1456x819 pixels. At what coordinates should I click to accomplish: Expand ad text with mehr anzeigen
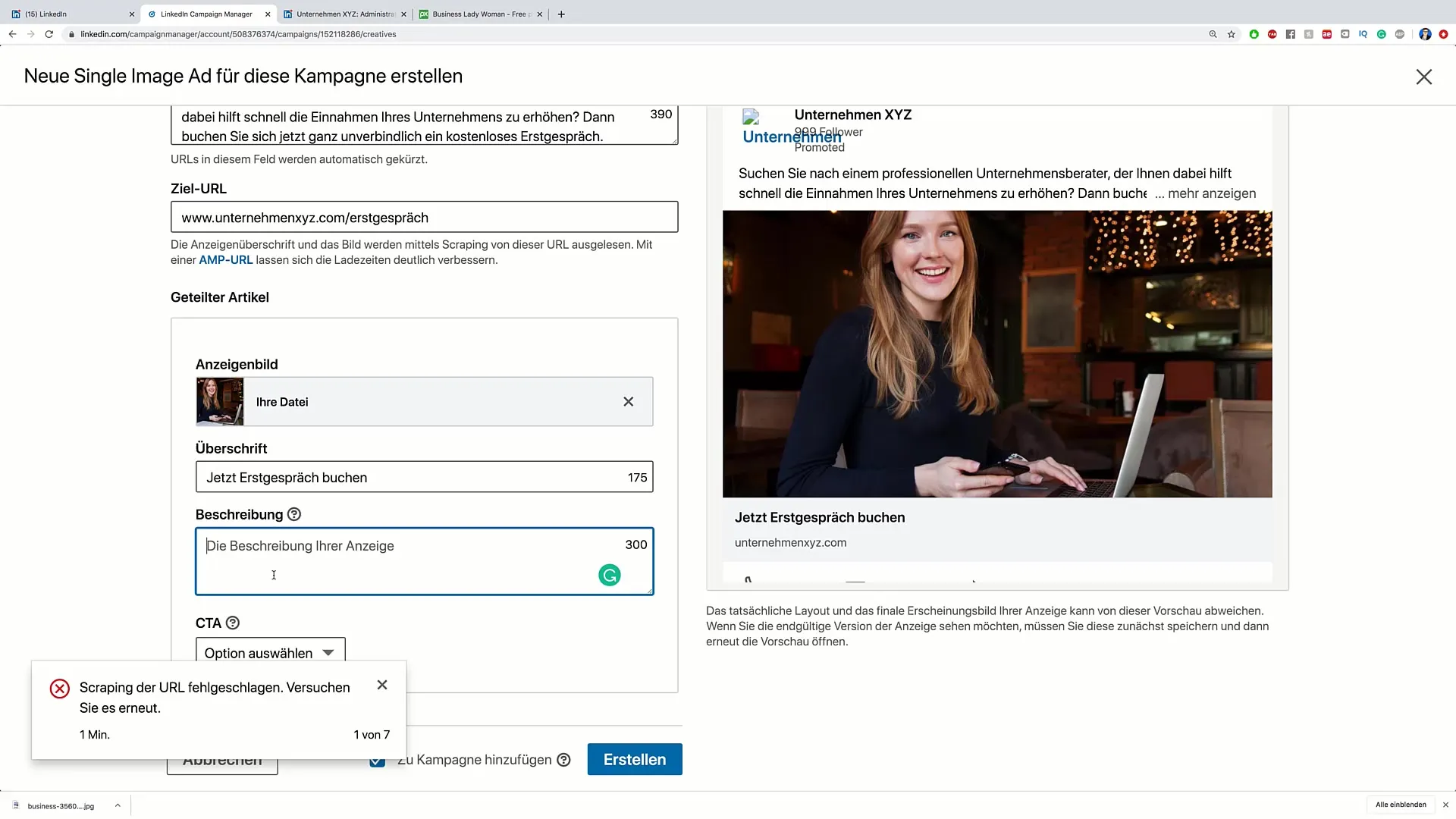[x=1211, y=193]
